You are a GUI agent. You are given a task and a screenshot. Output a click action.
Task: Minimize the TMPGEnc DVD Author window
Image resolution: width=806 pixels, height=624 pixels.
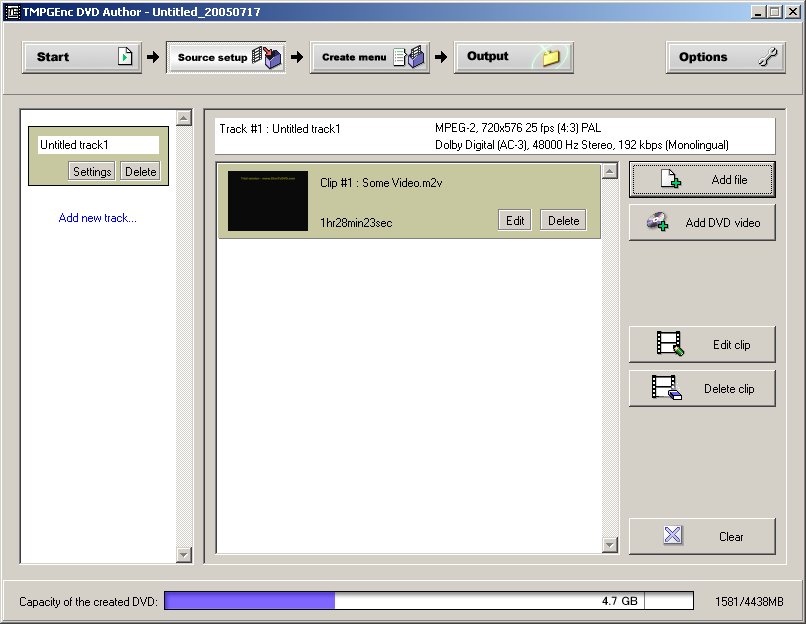coord(758,12)
